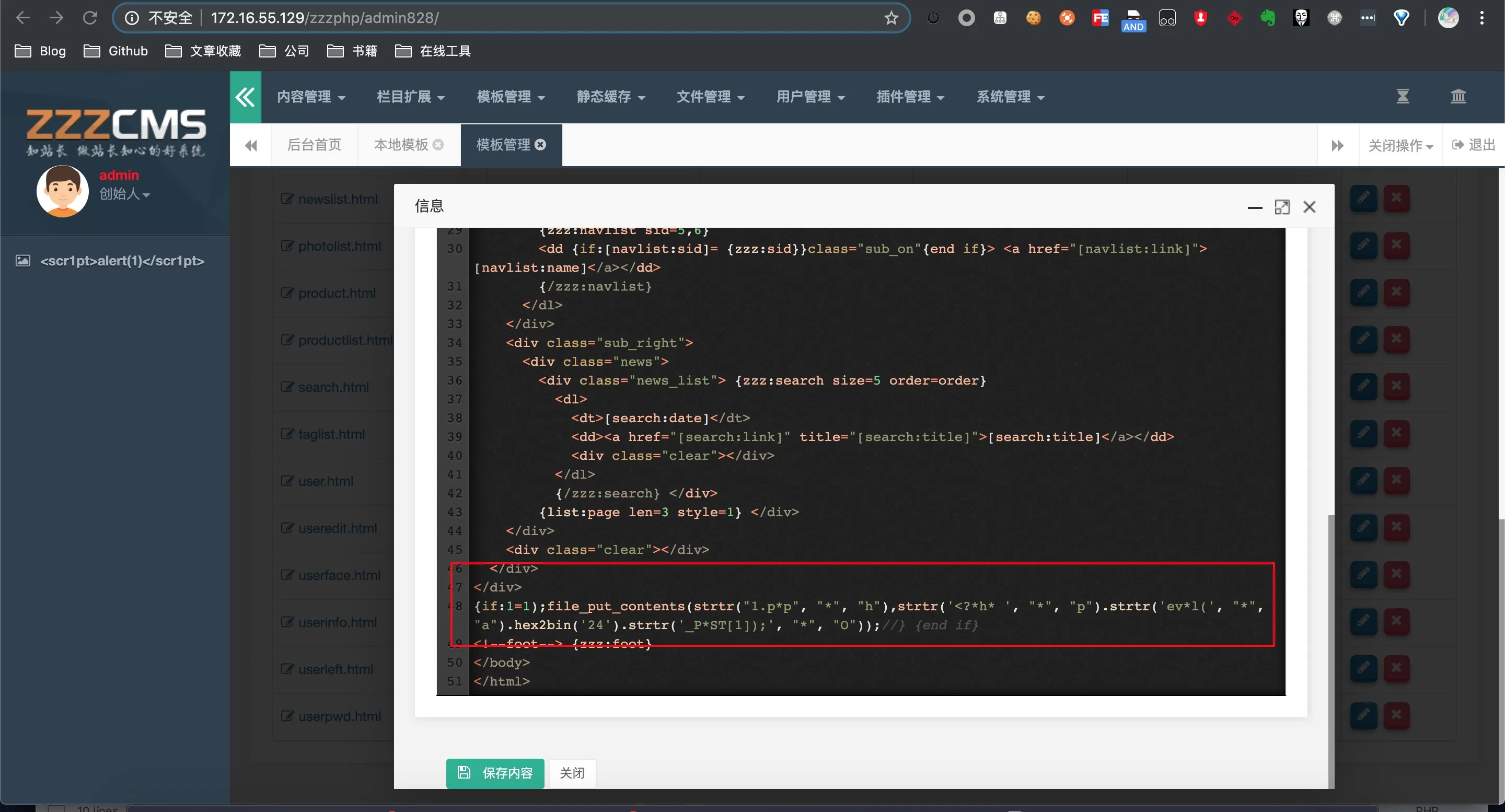The width and height of the screenshot is (1505, 812).
Task: Collapse sidebar with double-chevron icon
Action: click(x=246, y=97)
